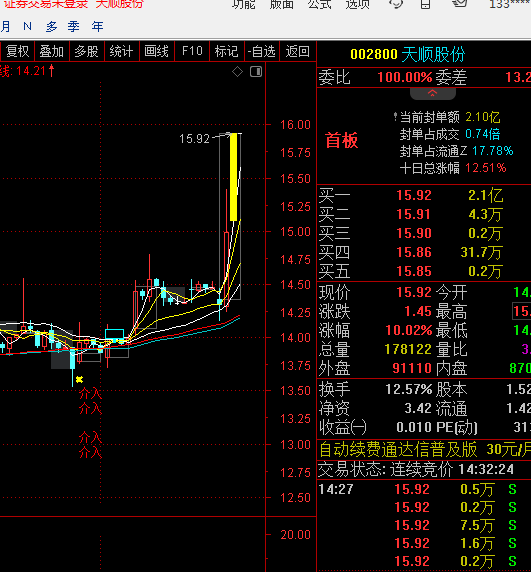The width and height of the screenshot is (531, 572).
Task: Open the 选项 menu
Action: pos(357,4)
